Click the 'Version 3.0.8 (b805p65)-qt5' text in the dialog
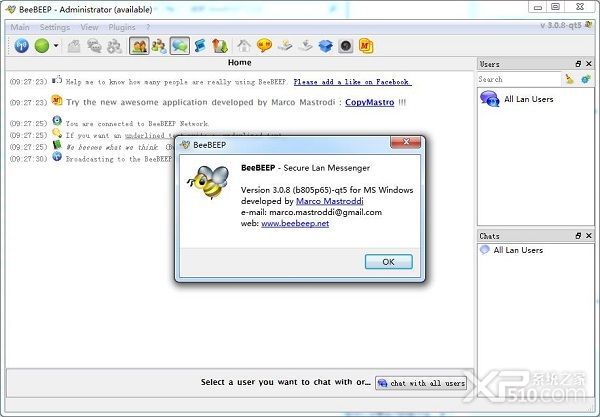Screen dimensions: 600x417 (x=294, y=190)
